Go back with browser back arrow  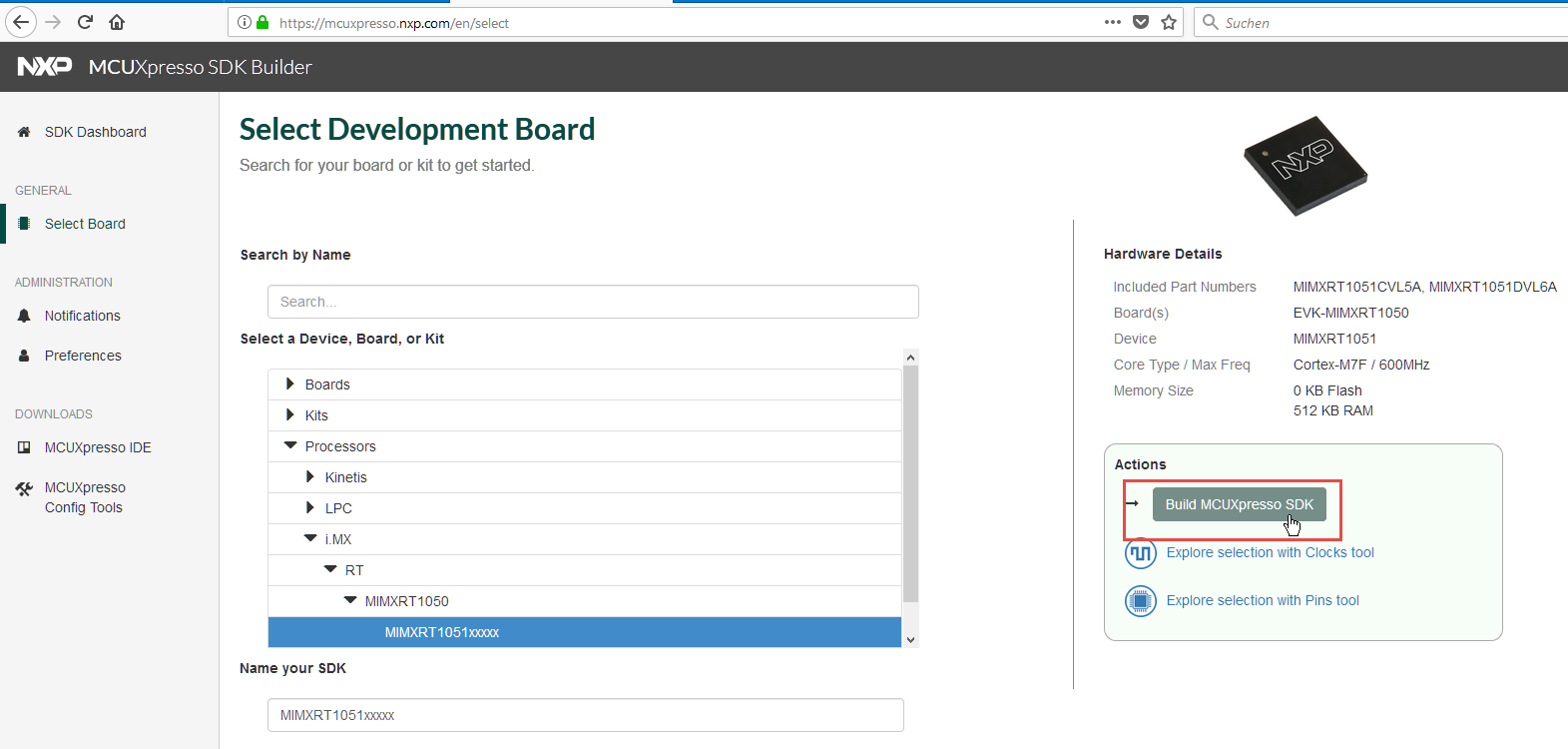[x=21, y=22]
